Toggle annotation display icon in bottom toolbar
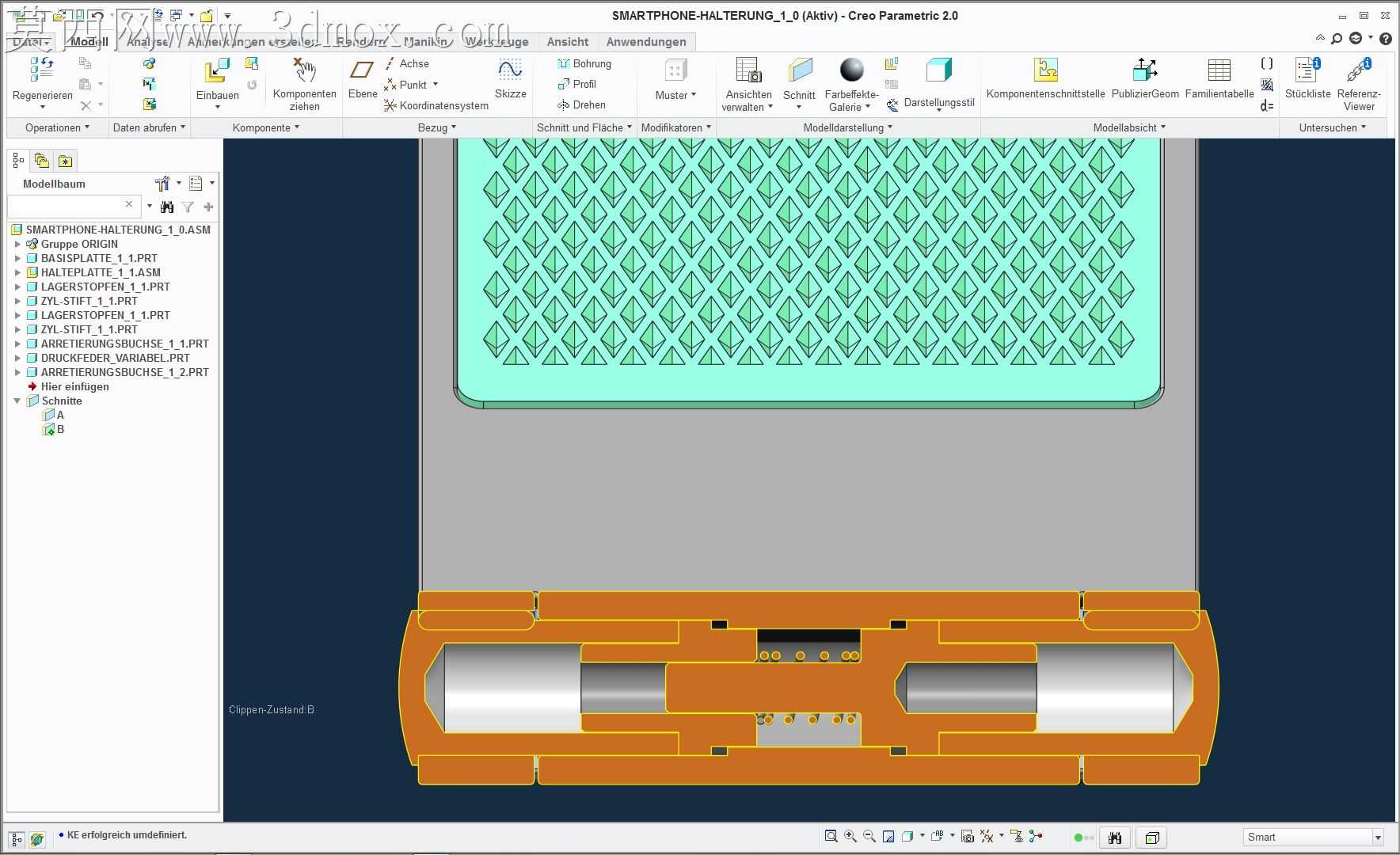Viewport: 1400px width, 855px height. click(1017, 836)
